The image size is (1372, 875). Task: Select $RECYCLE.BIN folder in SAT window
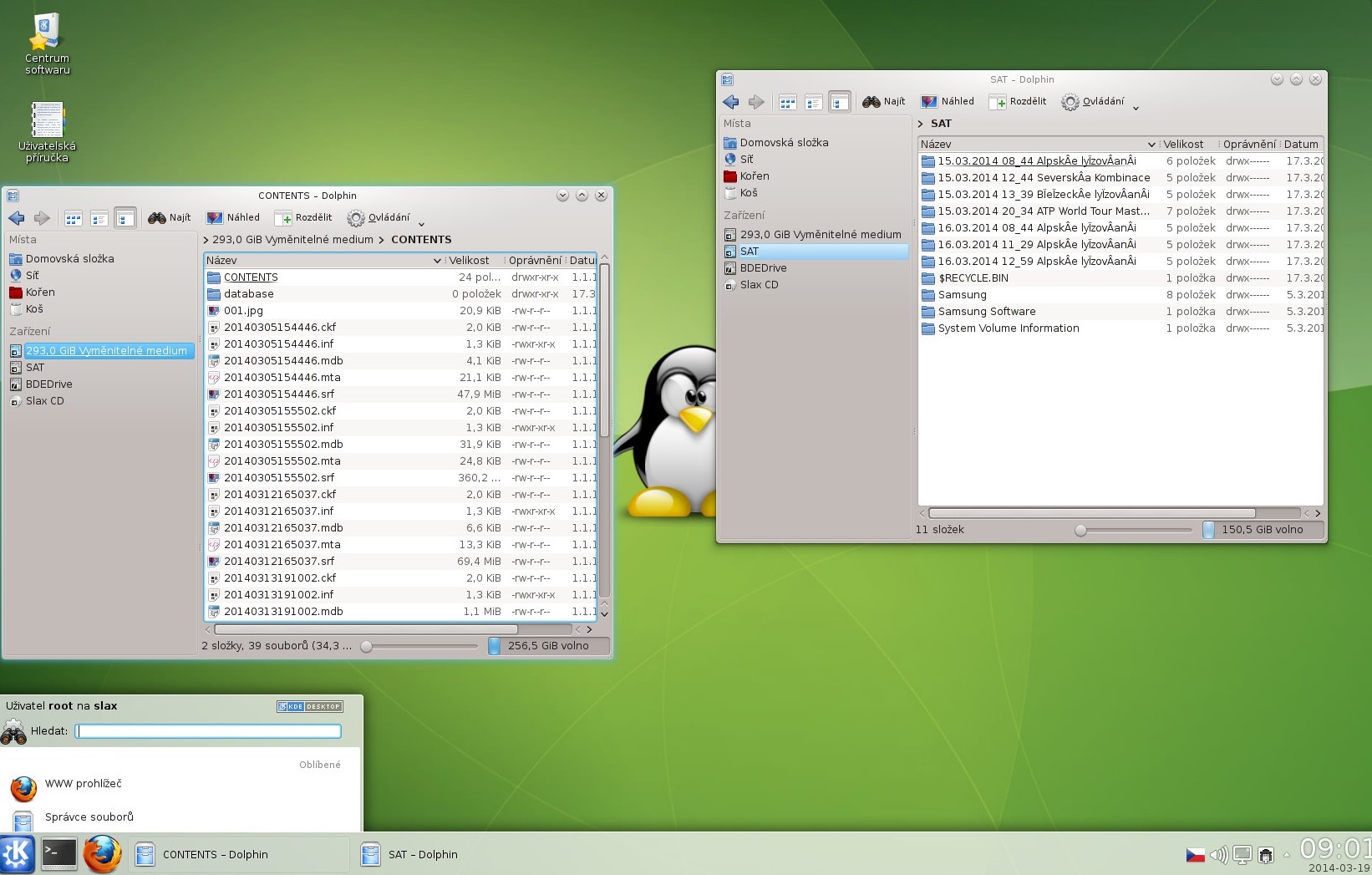973,278
